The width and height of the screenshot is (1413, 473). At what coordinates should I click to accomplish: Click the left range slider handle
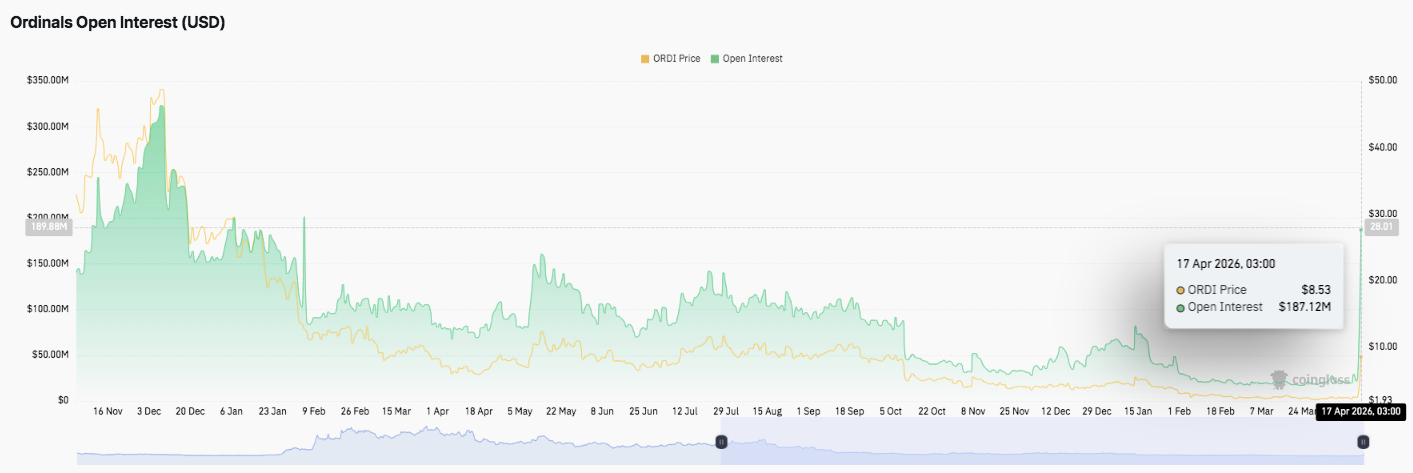coord(720,442)
